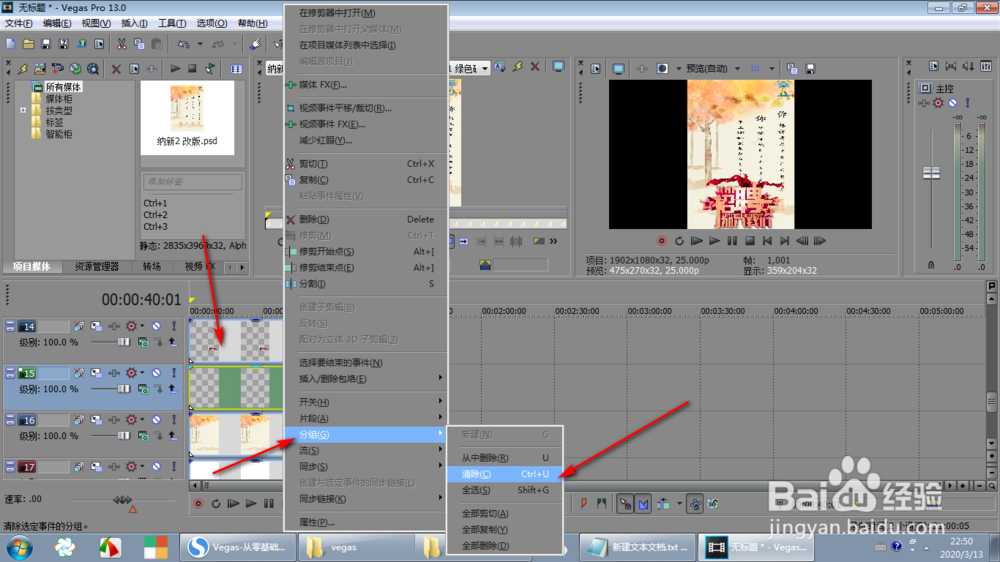Click the Make compositing parent icon on track 14
1000x562 pixels.
point(173,343)
